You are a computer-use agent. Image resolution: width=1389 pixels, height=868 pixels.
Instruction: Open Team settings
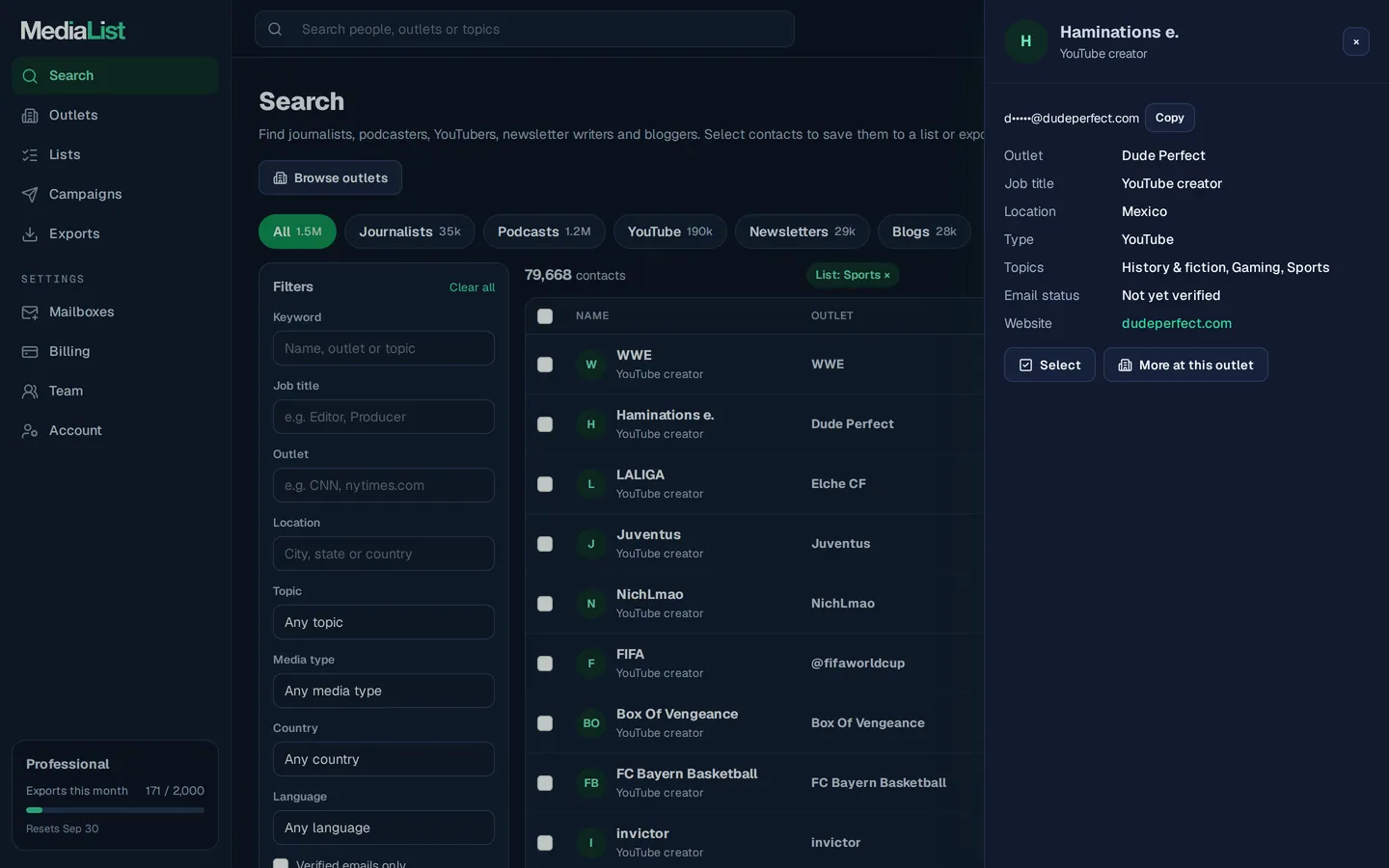(x=115, y=391)
